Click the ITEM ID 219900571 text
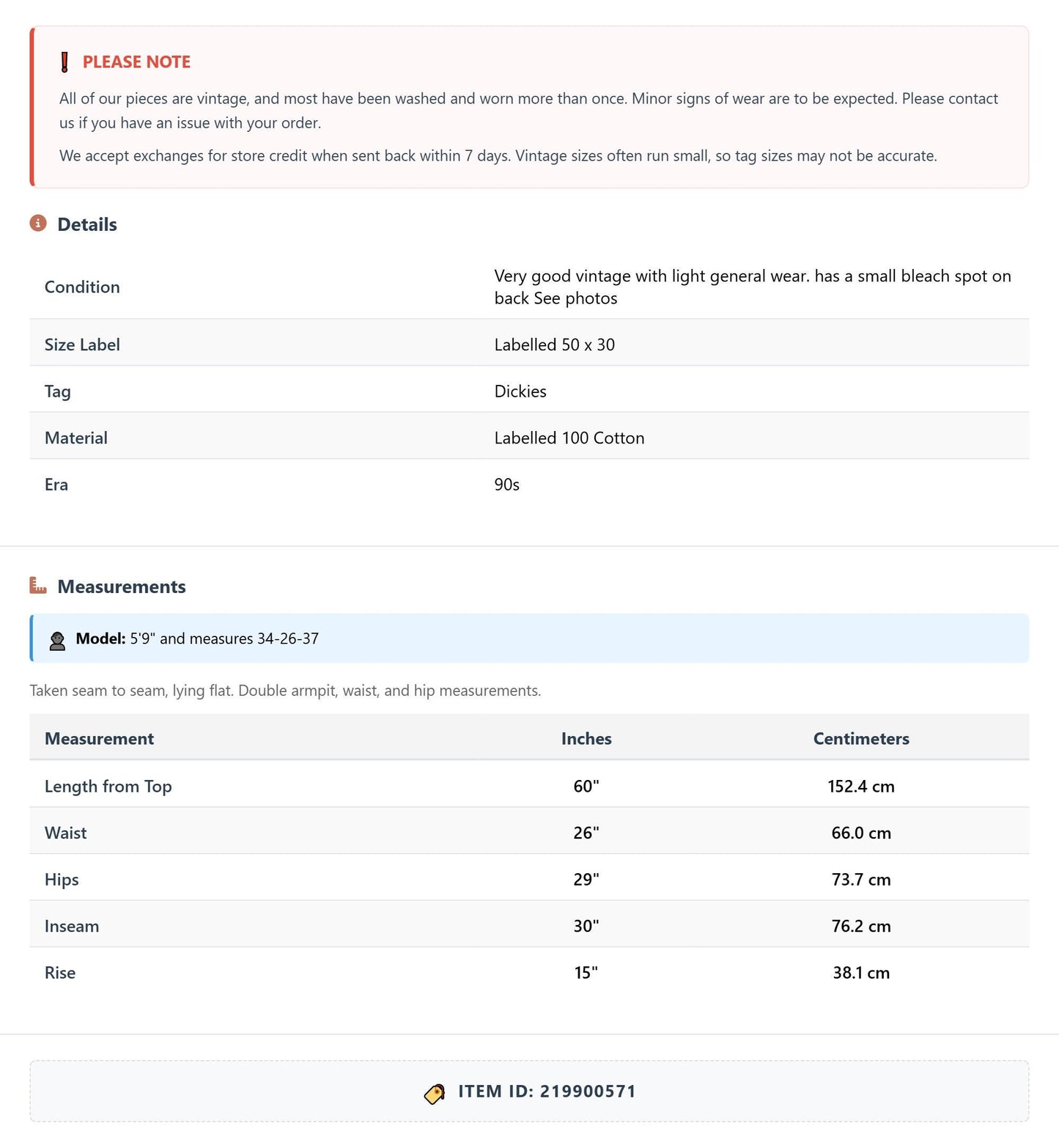Screen dimensions: 1059x1148 [x=547, y=1092]
